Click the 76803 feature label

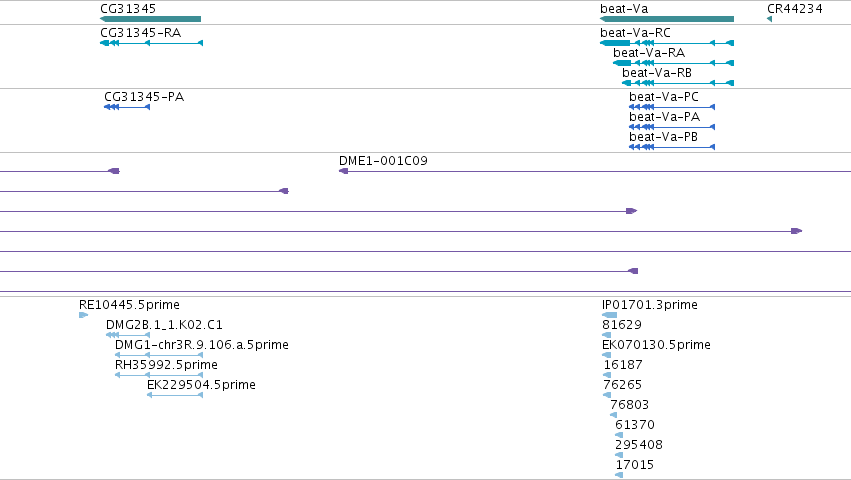630,405
